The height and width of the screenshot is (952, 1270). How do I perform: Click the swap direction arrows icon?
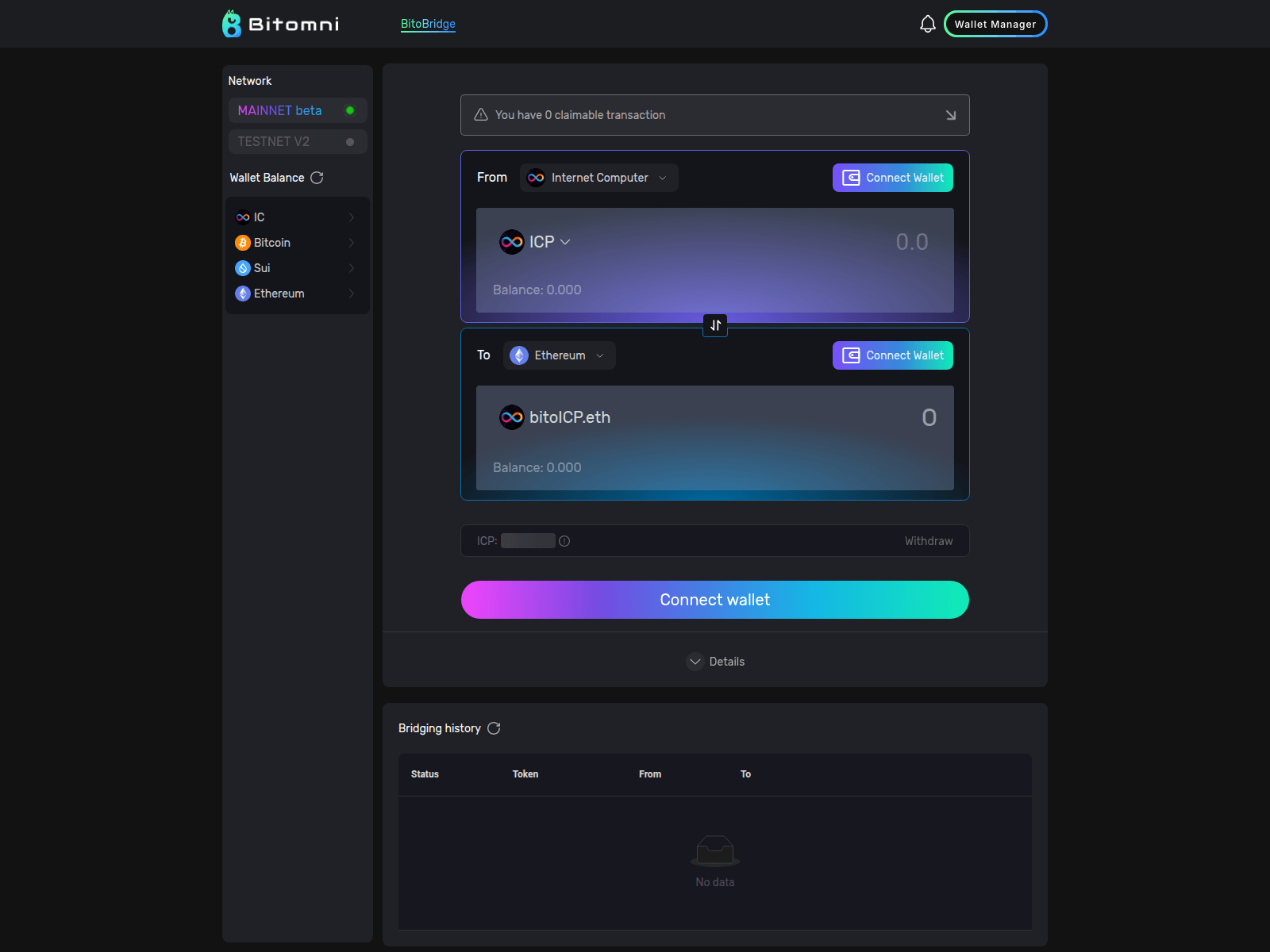tap(715, 325)
